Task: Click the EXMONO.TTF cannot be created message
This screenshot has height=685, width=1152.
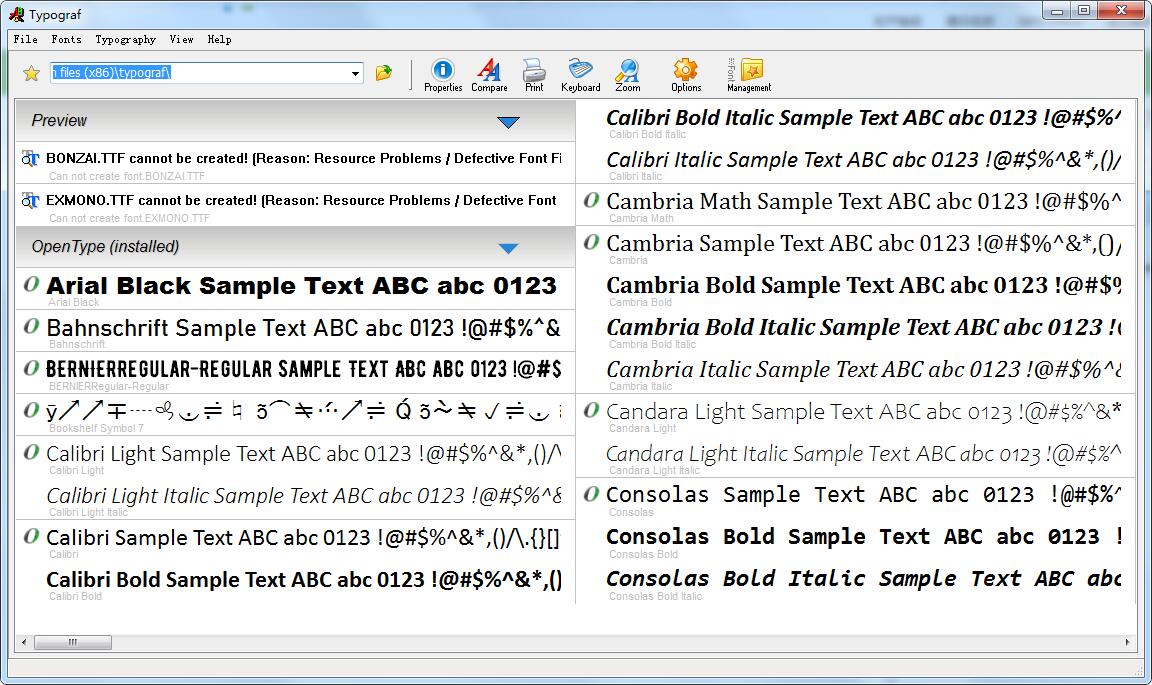Action: (301, 200)
